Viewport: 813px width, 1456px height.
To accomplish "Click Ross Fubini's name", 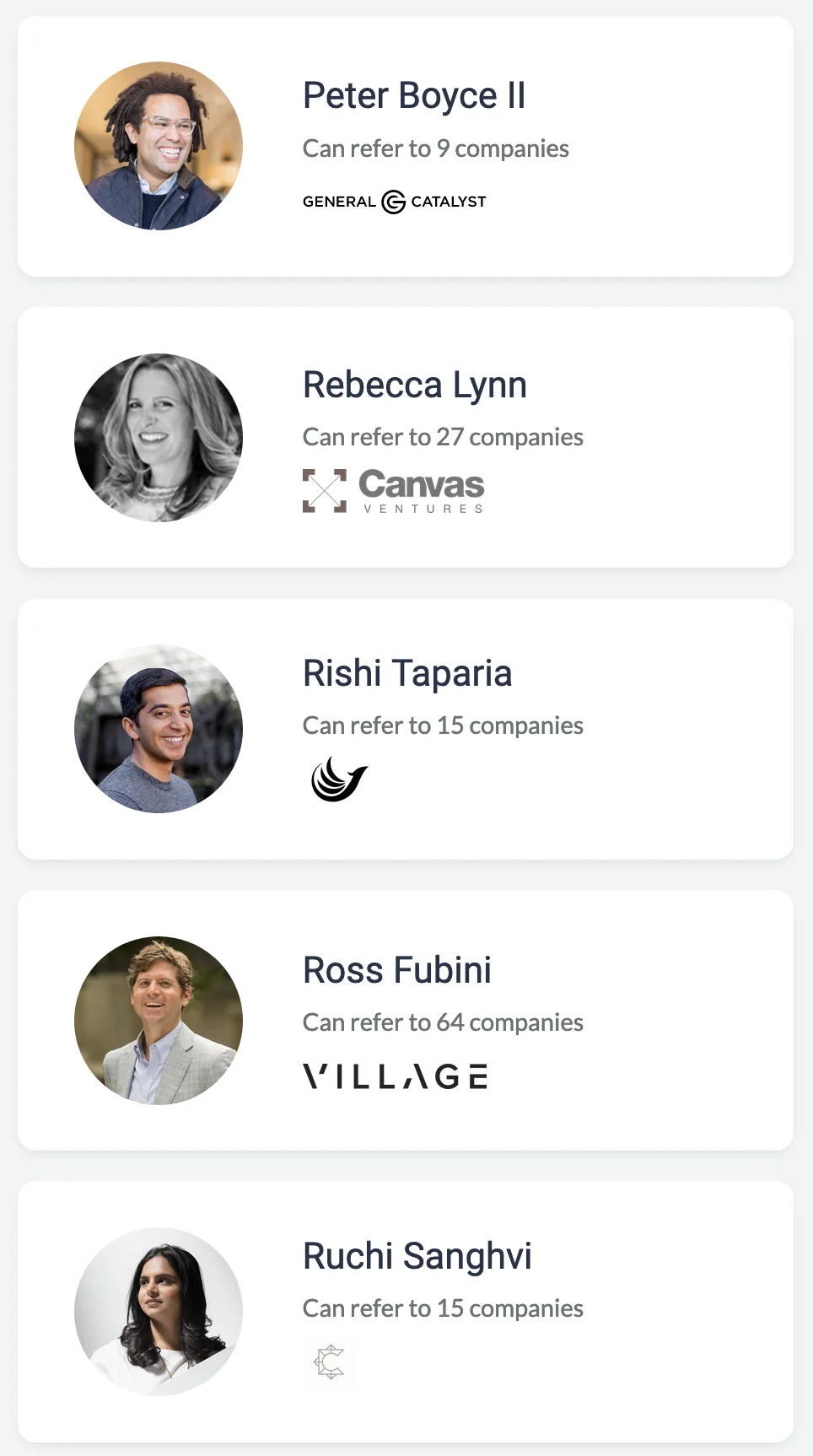I will [x=397, y=969].
